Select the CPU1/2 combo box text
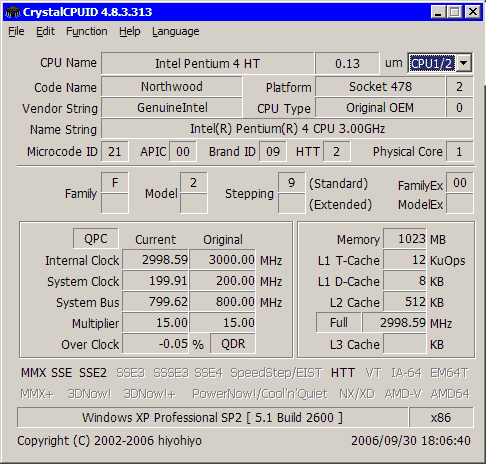 click(432, 63)
